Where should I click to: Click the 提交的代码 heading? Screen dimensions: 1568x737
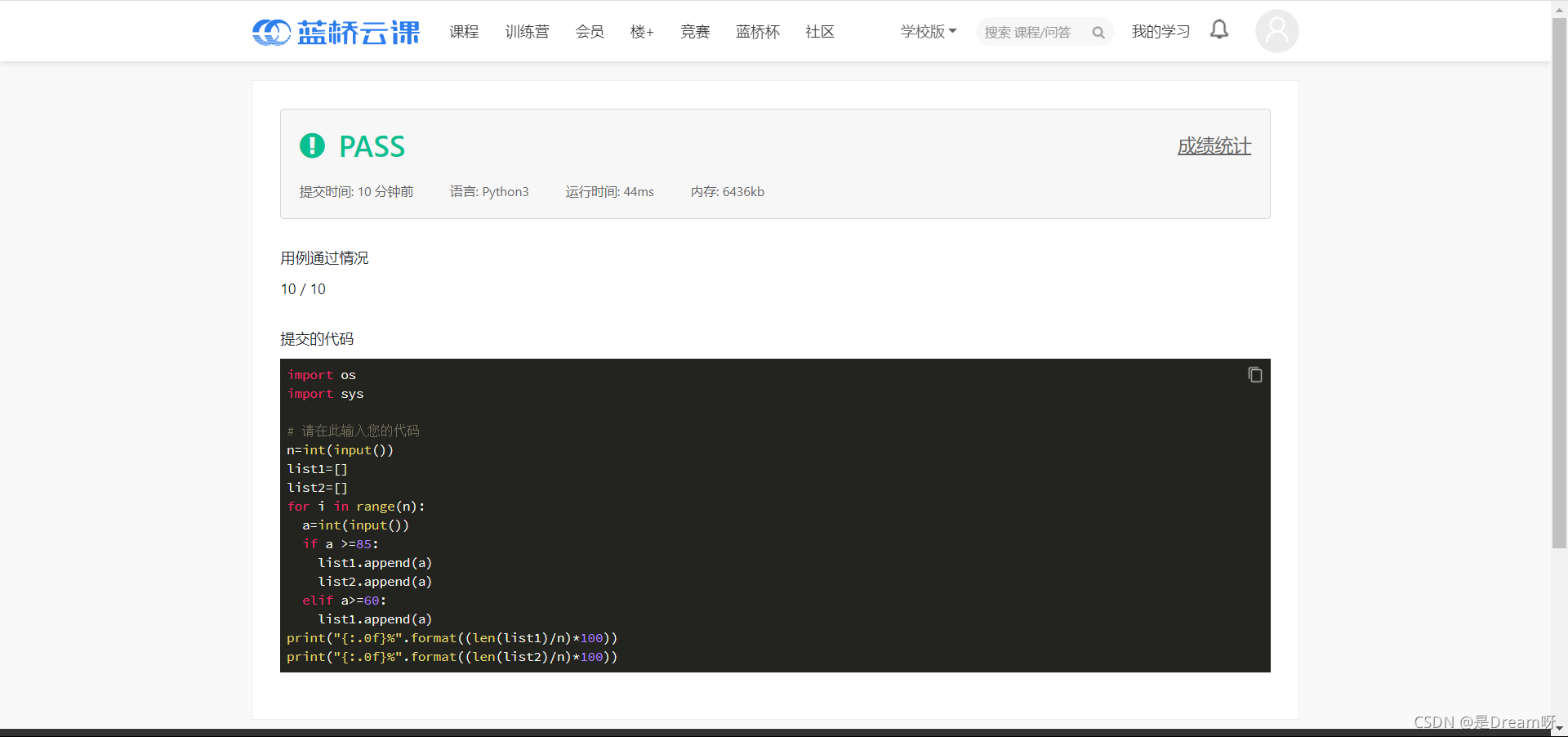(x=317, y=339)
